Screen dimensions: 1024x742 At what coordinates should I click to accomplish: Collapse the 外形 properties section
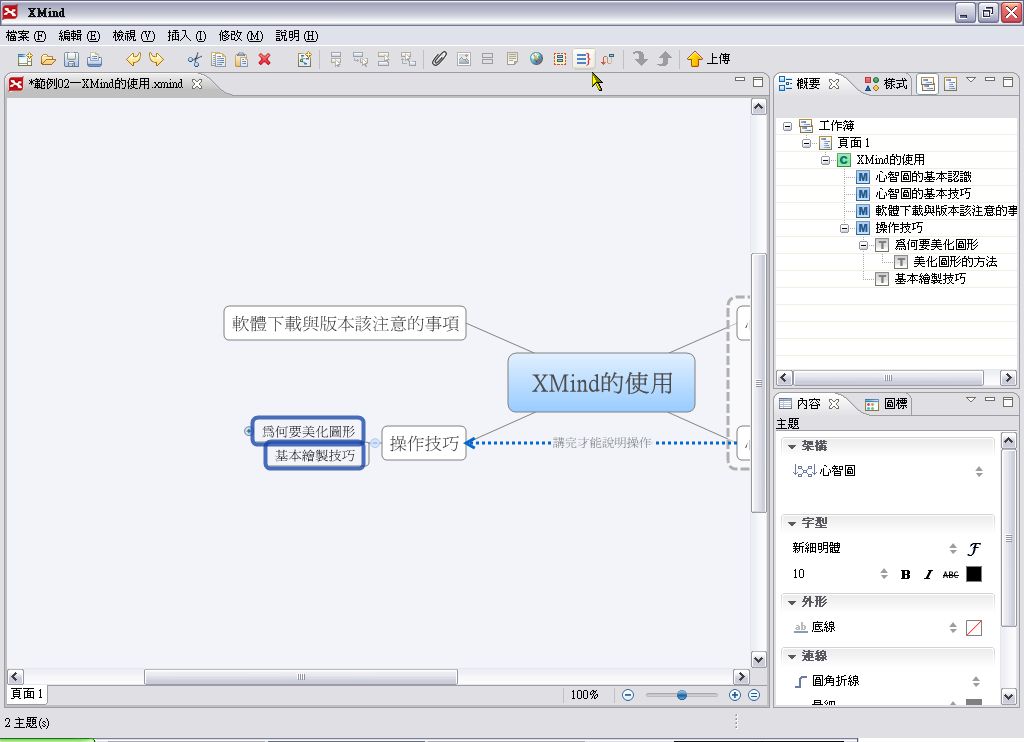[x=792, y=602]
